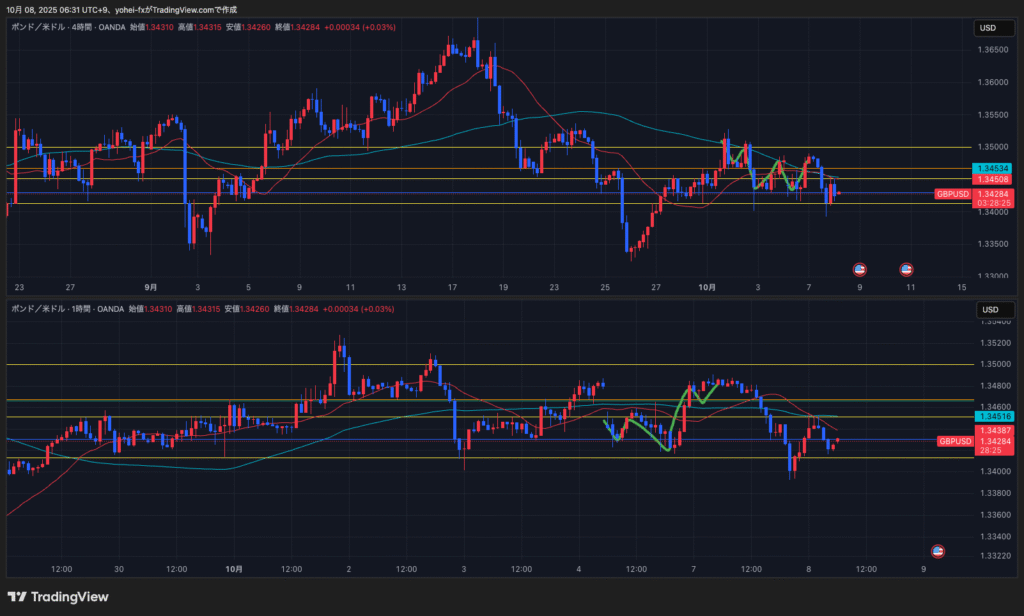Select the cyan 1.34534 price label

[x=994, y=169]
